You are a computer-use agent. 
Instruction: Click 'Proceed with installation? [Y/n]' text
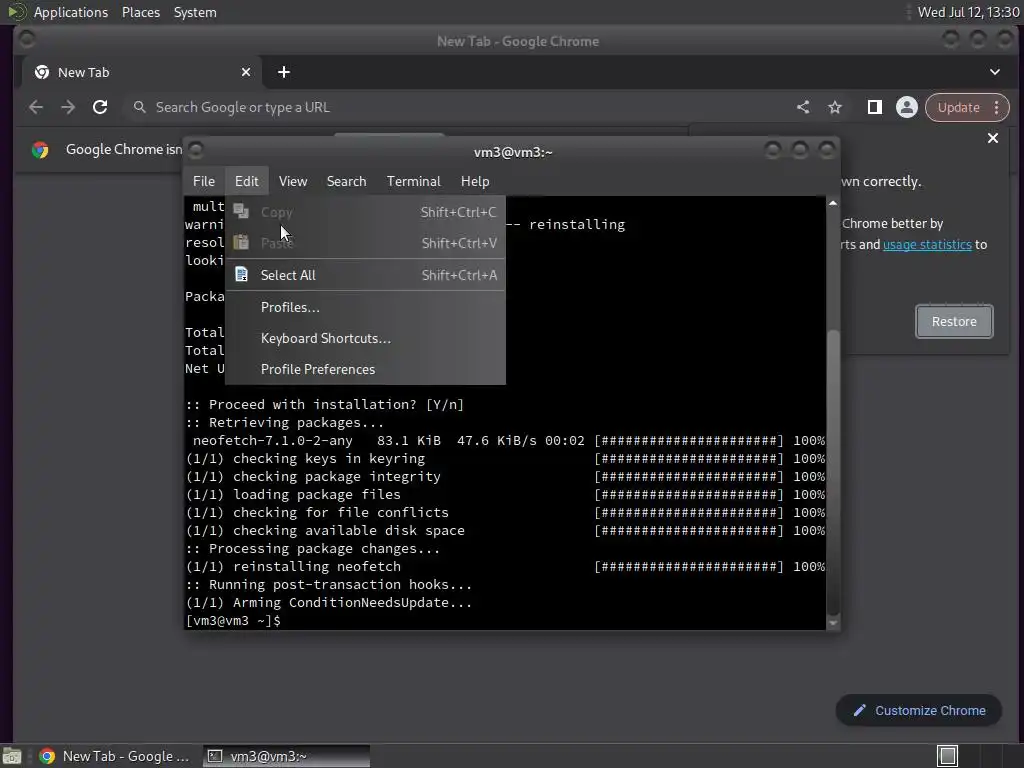[x=336, y=404]
